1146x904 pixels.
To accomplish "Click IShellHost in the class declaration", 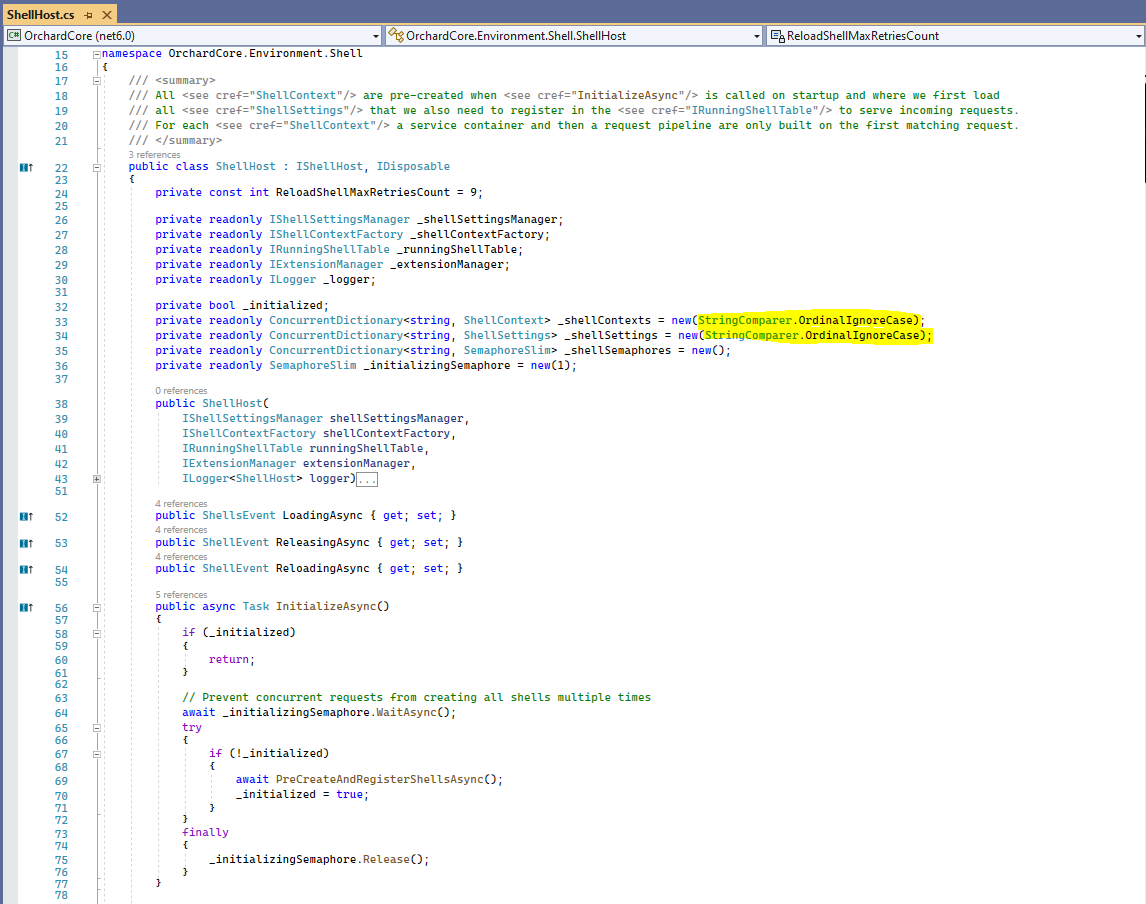I will click(x=329, y=167).
